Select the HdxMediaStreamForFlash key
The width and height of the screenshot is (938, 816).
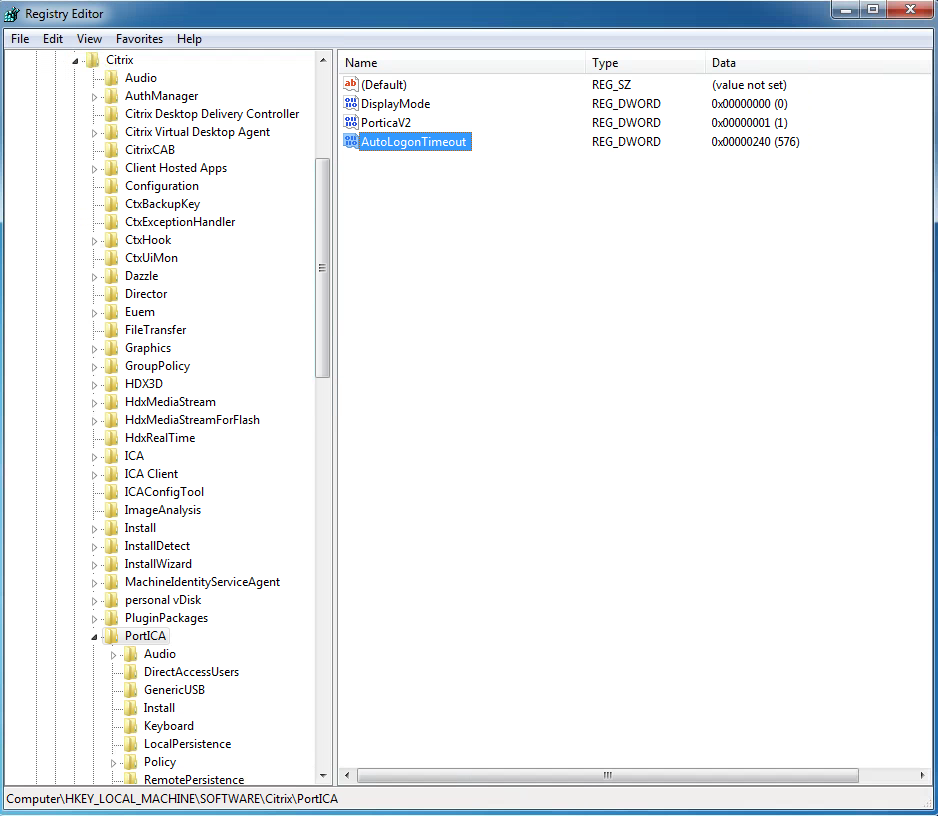point(192,420)
